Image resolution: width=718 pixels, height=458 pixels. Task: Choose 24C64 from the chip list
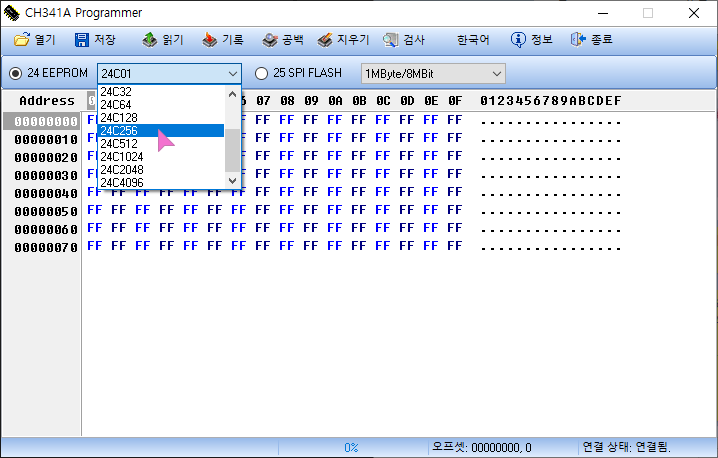(x=161, y=104)
